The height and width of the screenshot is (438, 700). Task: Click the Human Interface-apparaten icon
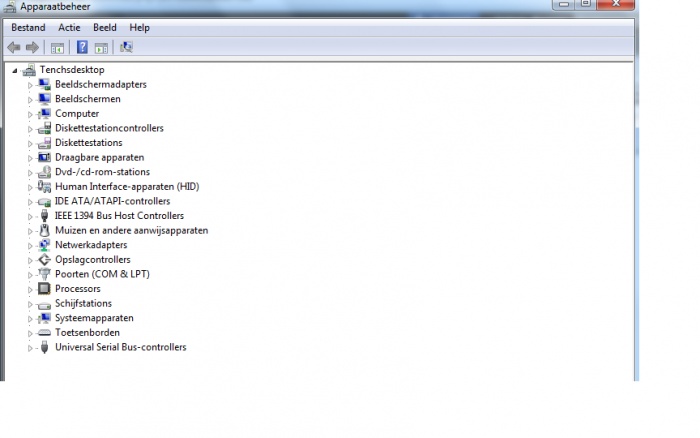pyautogui.click(x=44, y=187)
